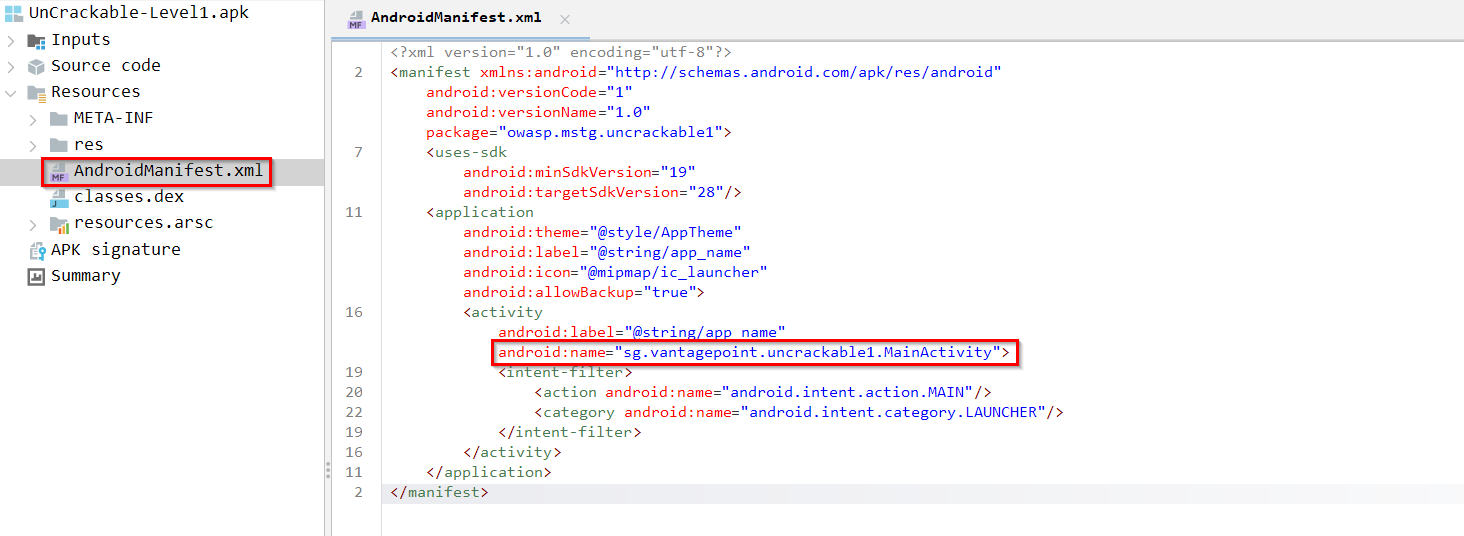
Task: Click the android:theme="@style/AppTheme" line
Action: tap(602, 232)
